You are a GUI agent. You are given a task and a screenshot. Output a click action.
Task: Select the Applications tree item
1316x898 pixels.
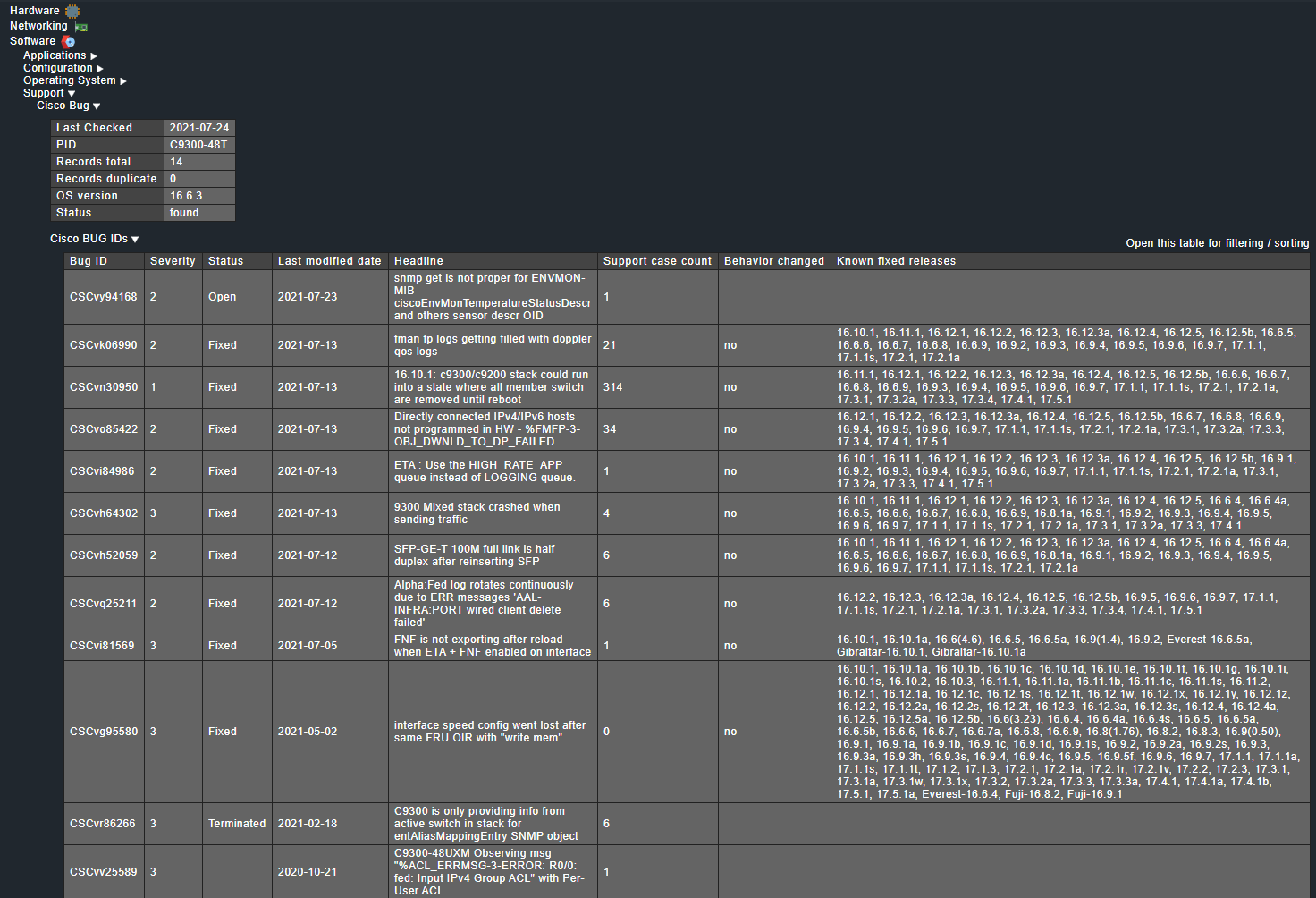55,55
